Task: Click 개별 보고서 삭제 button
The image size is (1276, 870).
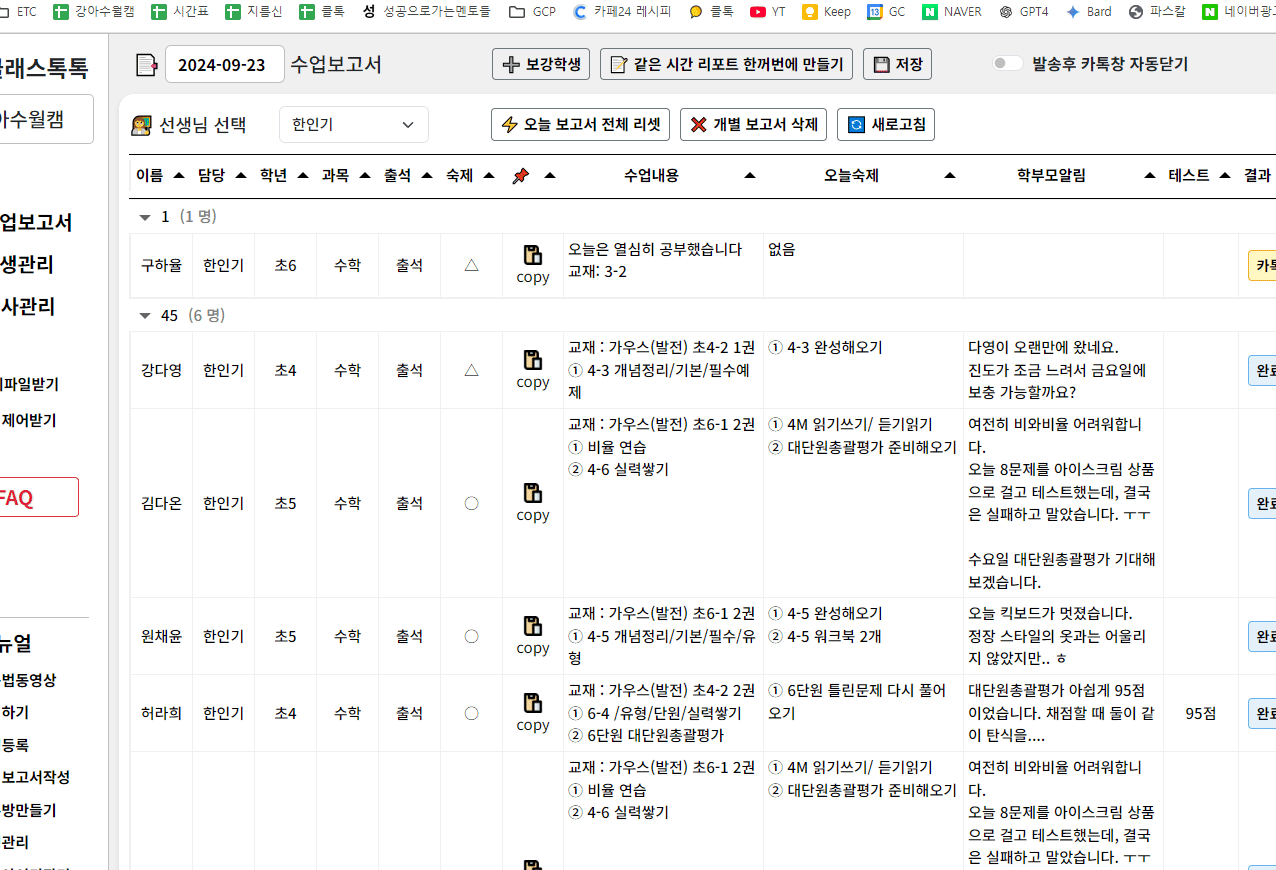Action: 754,125
